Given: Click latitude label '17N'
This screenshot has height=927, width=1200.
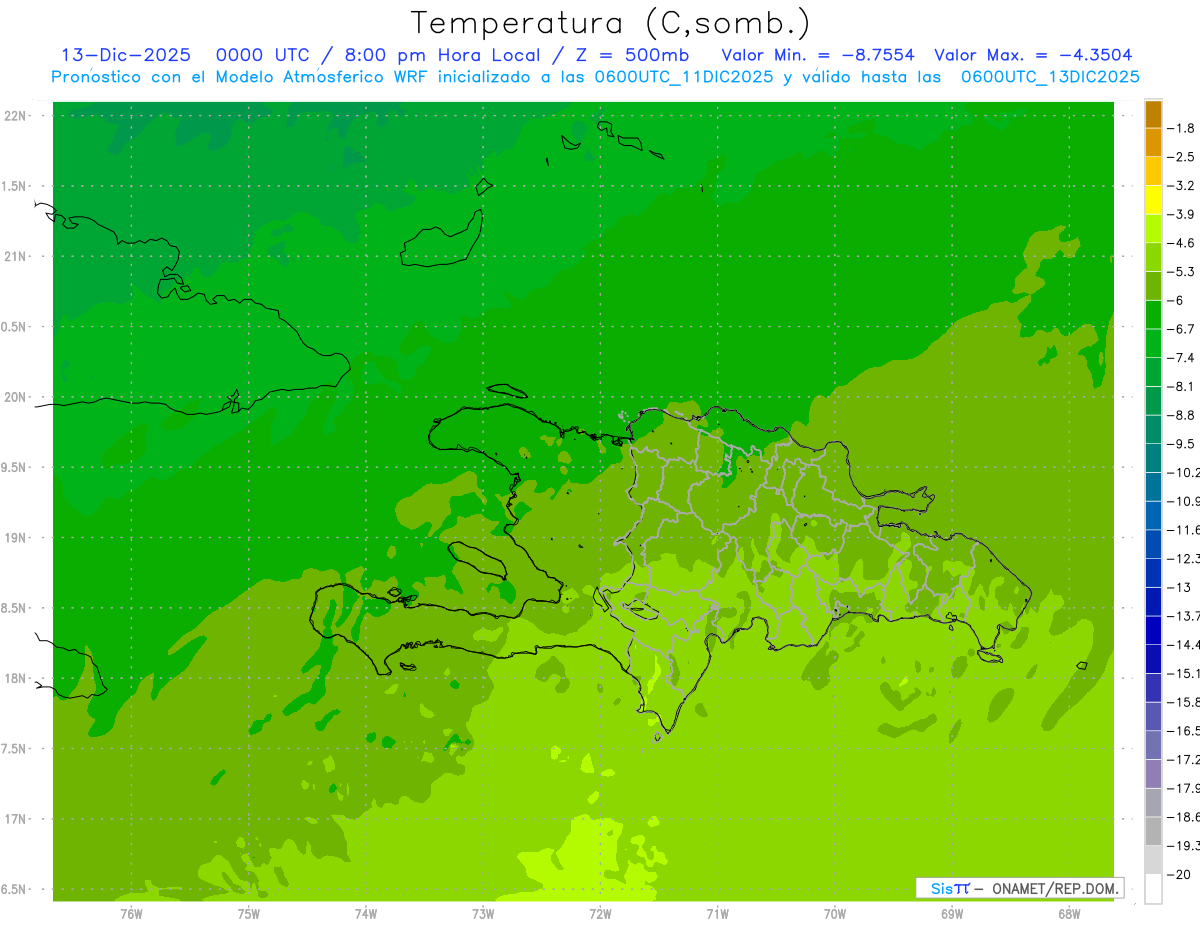Looking at the screenshot, I should tap(15, 819).
